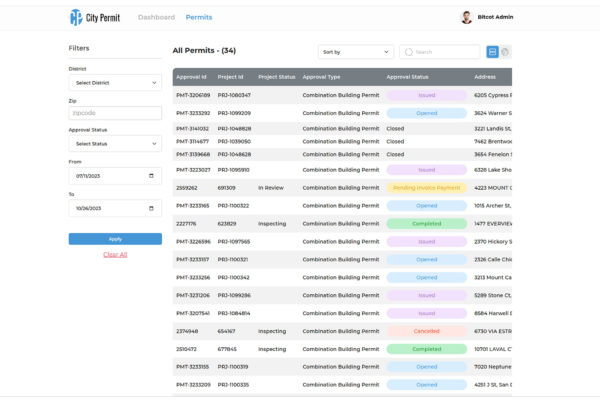This screenshot has height=403, width=600.
Task: Switch to the map view icon
Action: [x=506, y=51]
